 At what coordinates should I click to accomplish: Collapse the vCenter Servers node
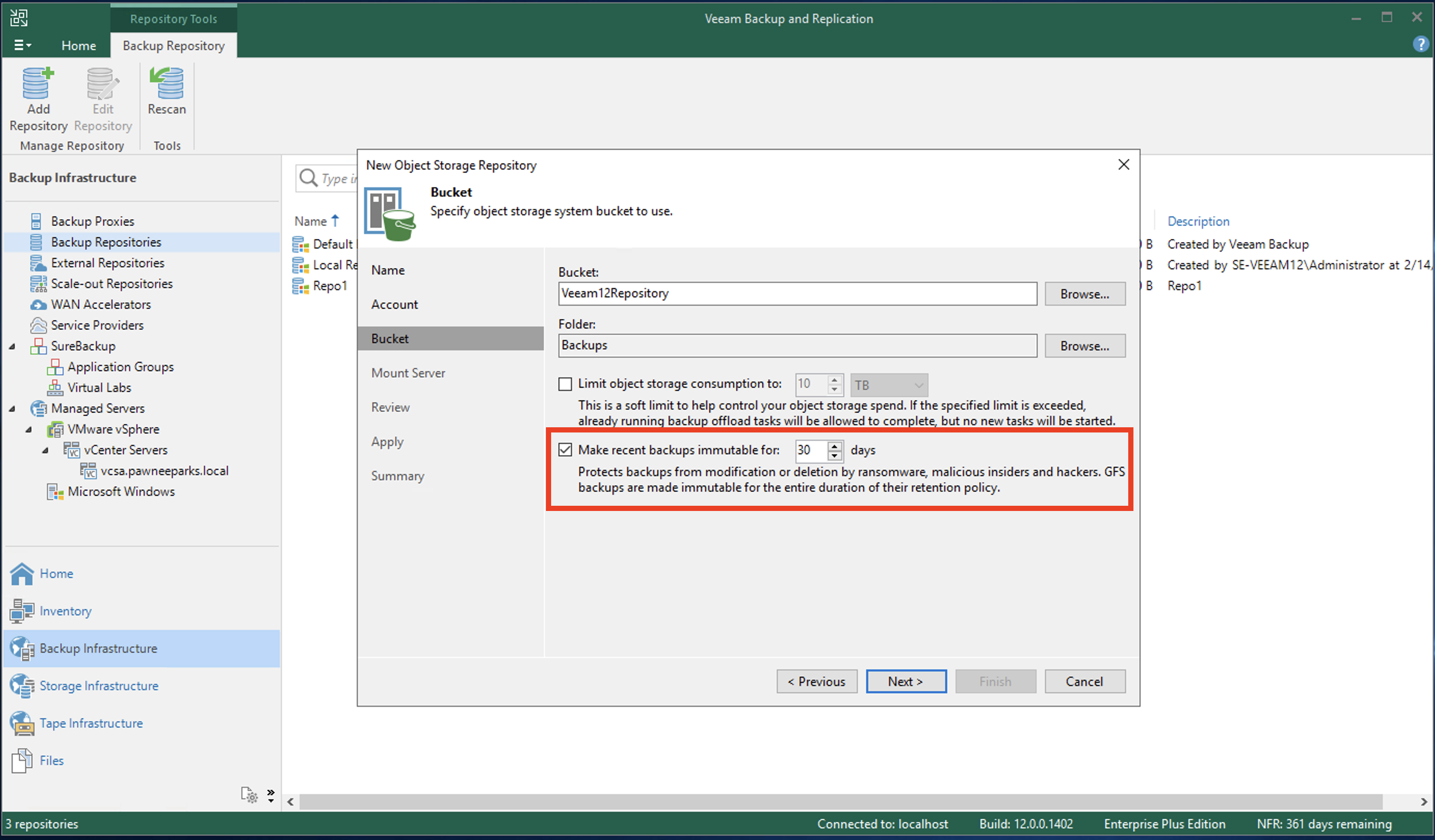[x=45, y=451]
